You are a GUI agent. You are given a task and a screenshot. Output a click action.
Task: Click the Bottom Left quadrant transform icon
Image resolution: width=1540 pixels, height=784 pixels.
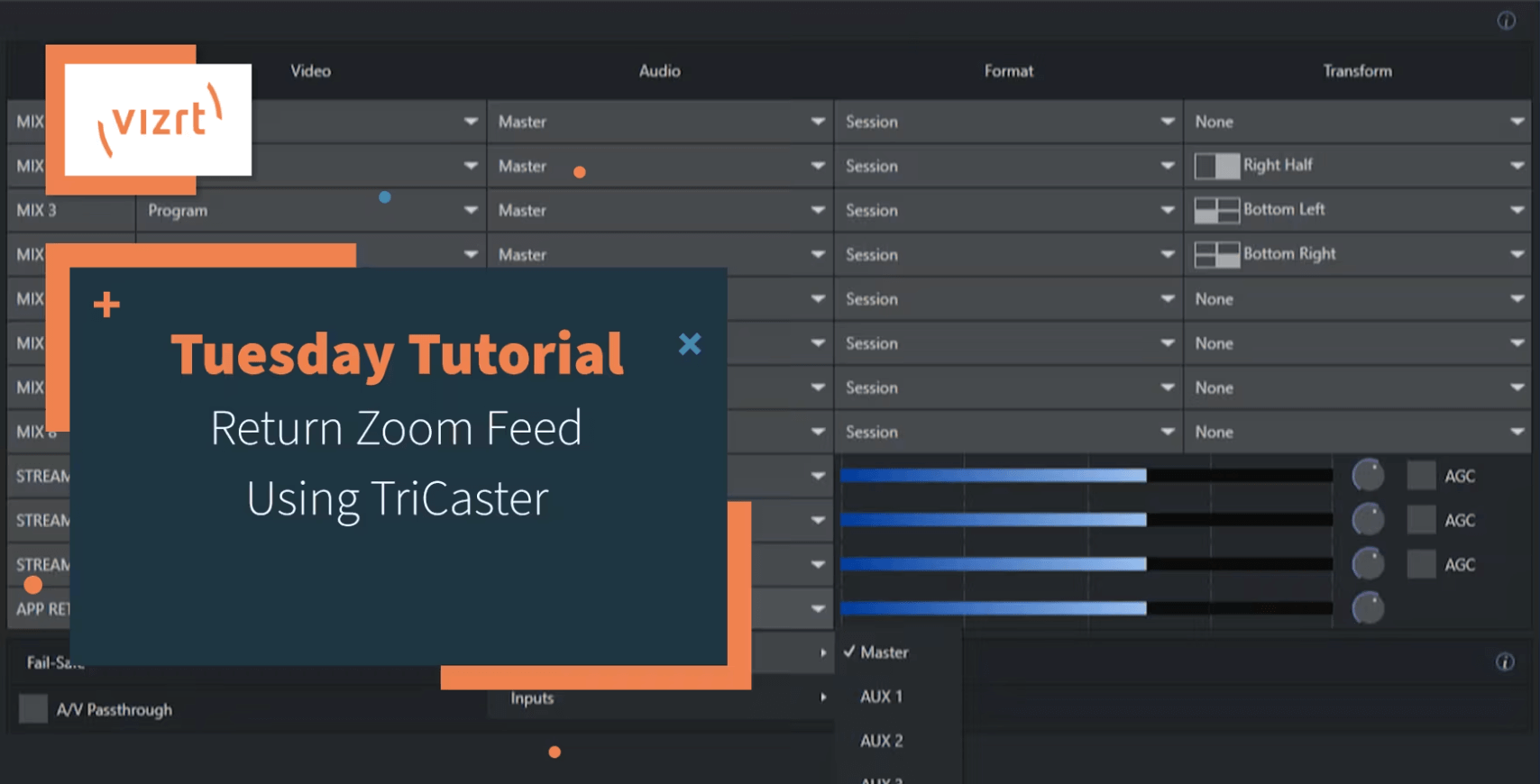pyautogui.click(x=1216, y=210)
